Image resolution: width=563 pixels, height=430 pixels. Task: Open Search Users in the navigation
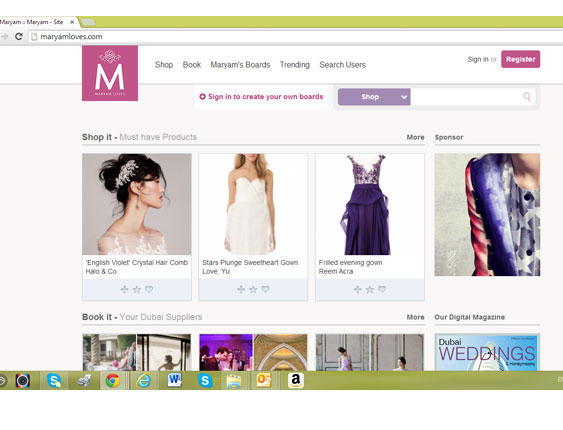click(x=343, y=65)
